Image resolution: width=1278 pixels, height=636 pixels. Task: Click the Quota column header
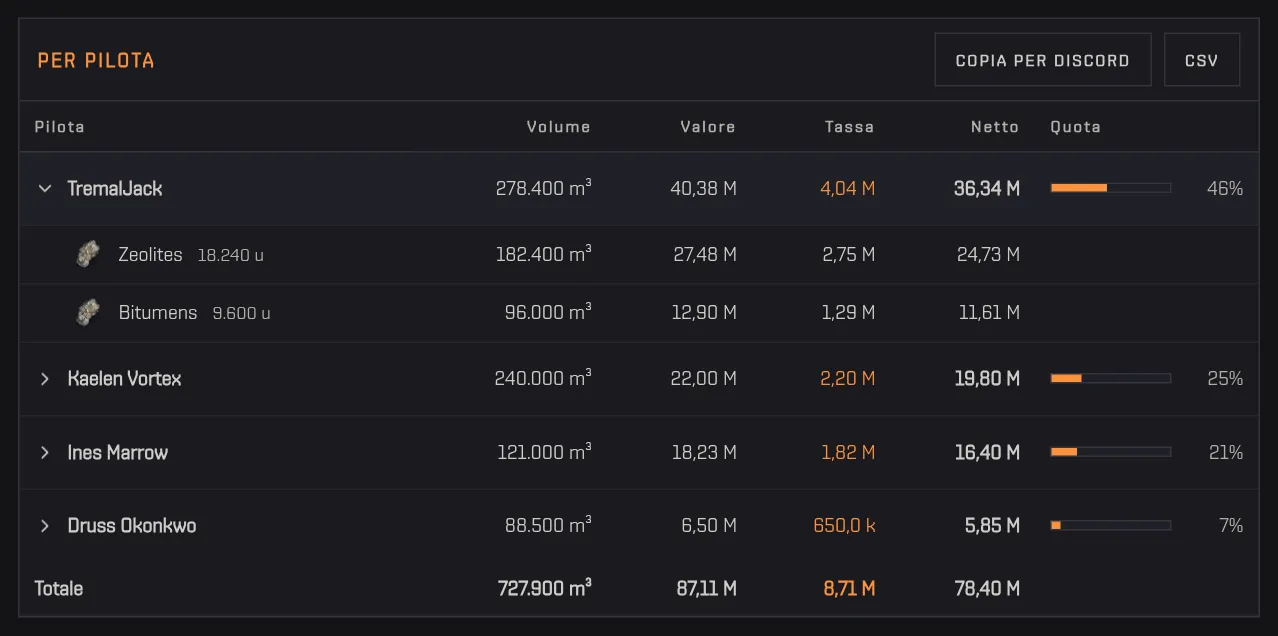click(x=1075, y=127)
